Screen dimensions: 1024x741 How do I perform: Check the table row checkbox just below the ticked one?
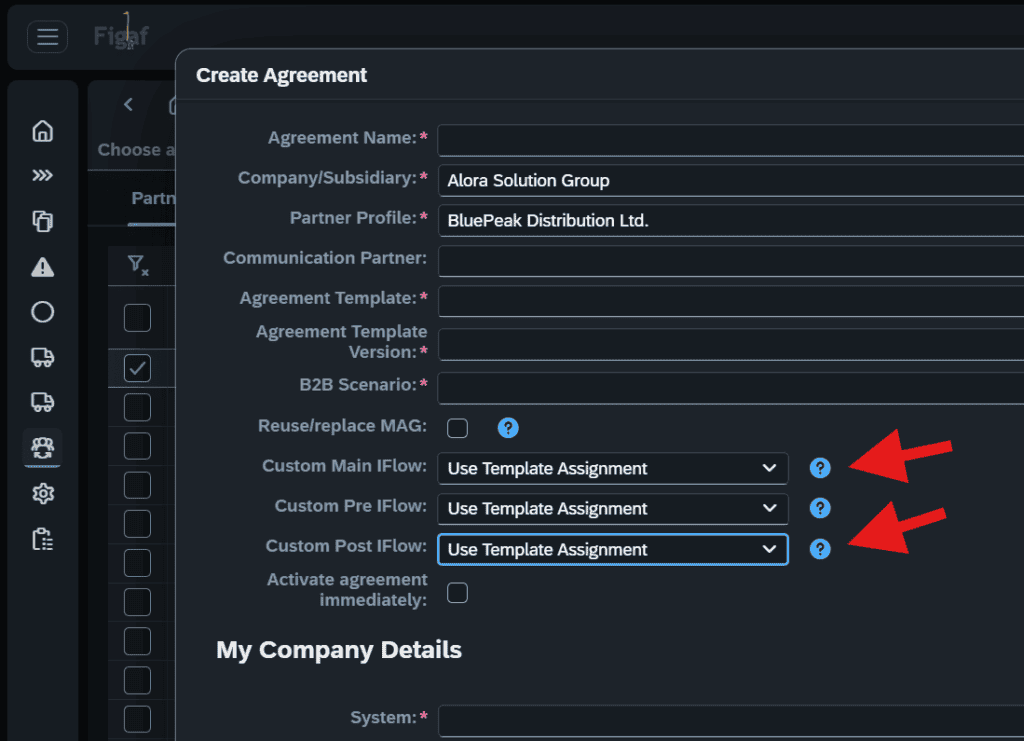coord(137,407)
